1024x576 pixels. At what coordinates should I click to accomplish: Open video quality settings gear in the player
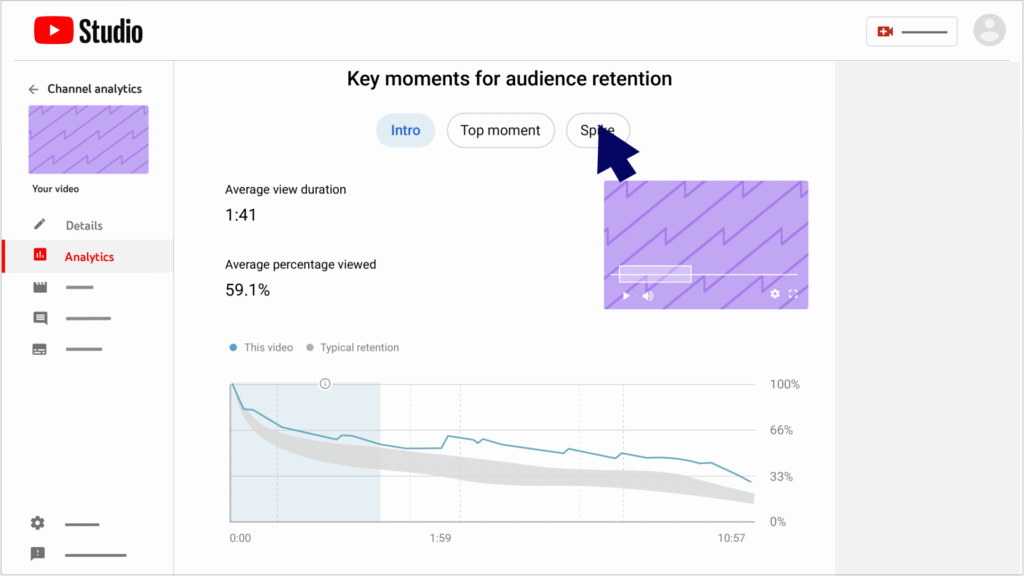[774, 294]
